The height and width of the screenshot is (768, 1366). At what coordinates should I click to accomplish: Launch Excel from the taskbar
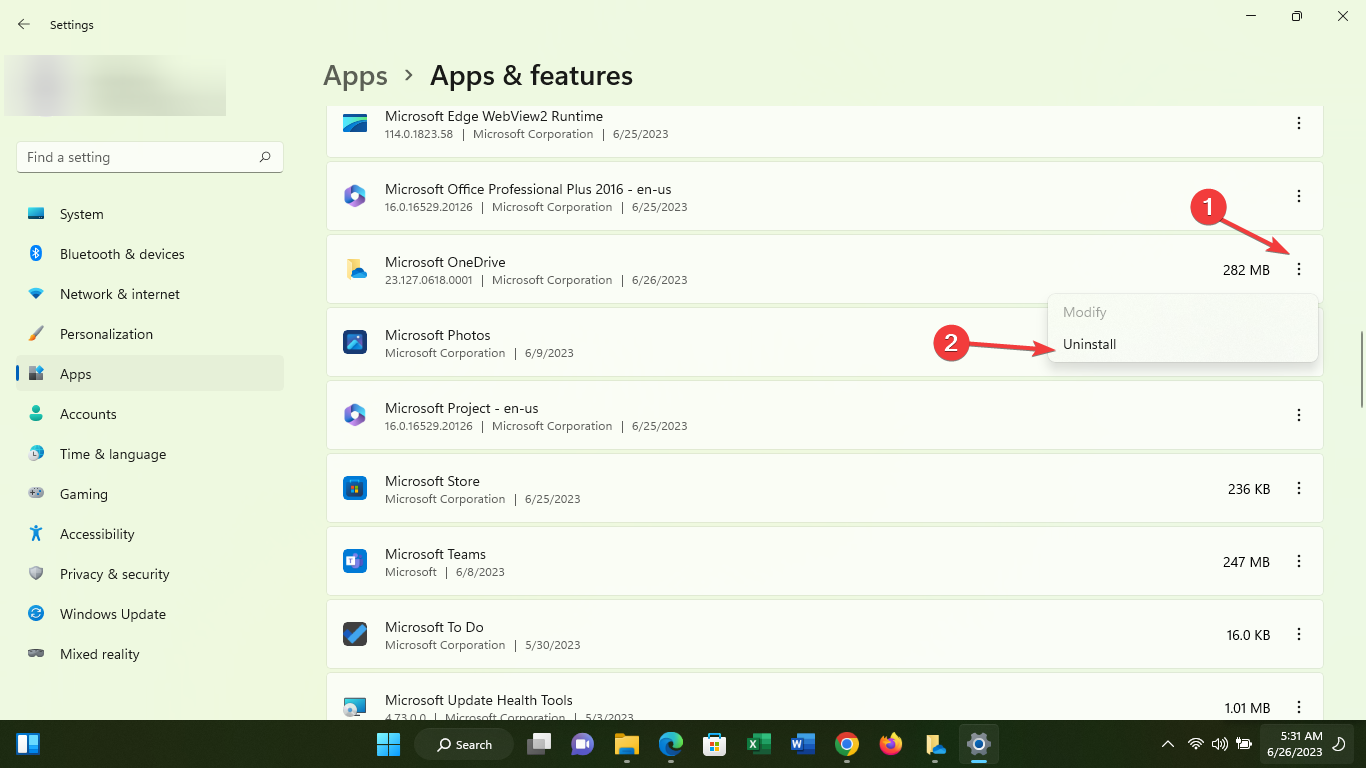pyautogui.click(x=758, y=744)
